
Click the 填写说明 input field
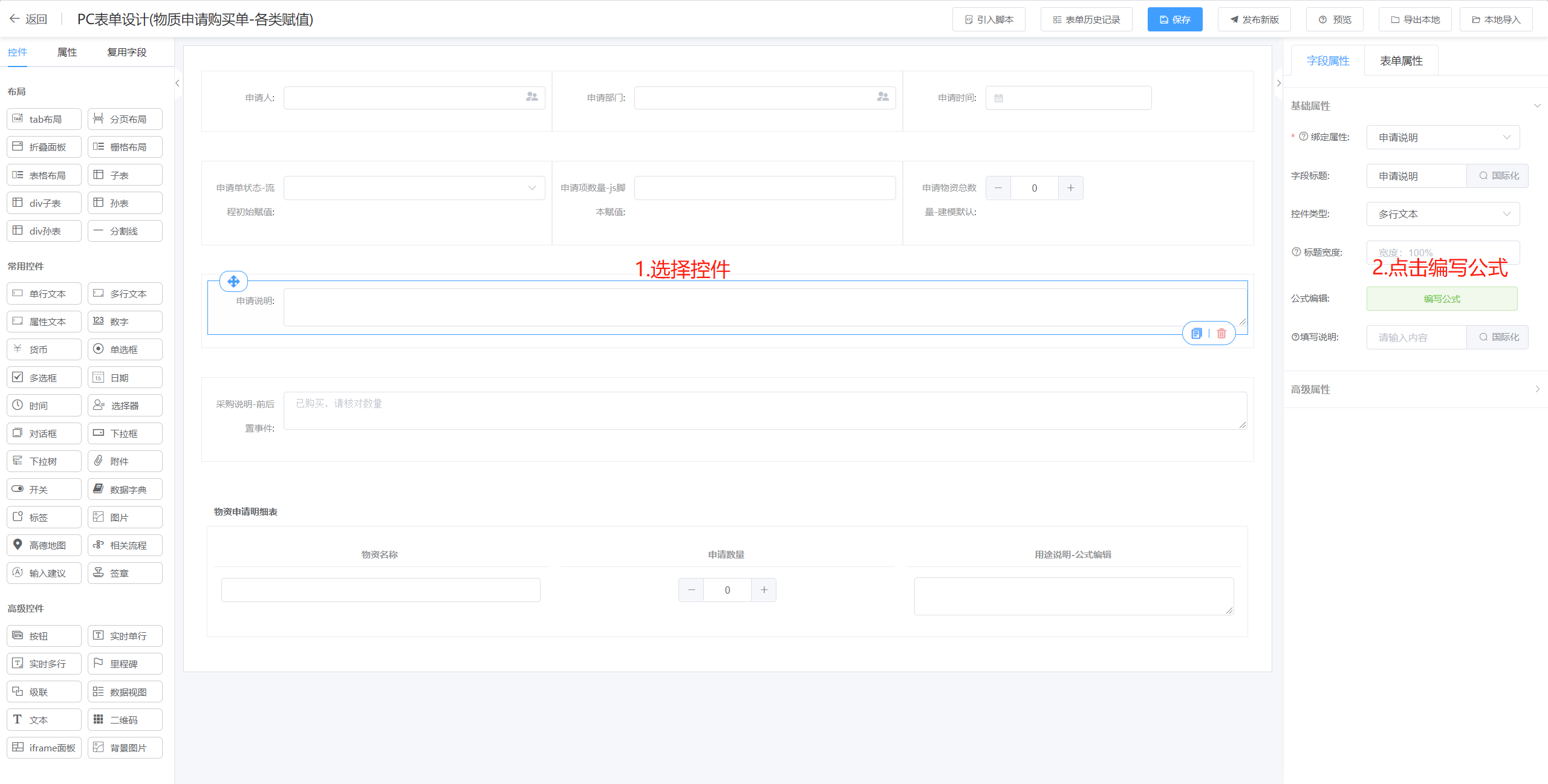(1416, 337)
